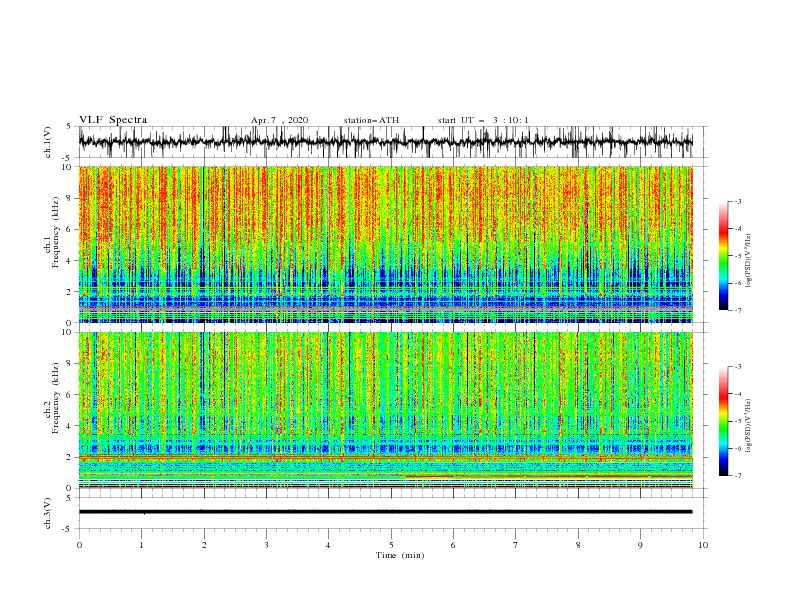Click the "start UT = 3:10:1" text
The image size is (792, 612).
click(x=483, y=120)
